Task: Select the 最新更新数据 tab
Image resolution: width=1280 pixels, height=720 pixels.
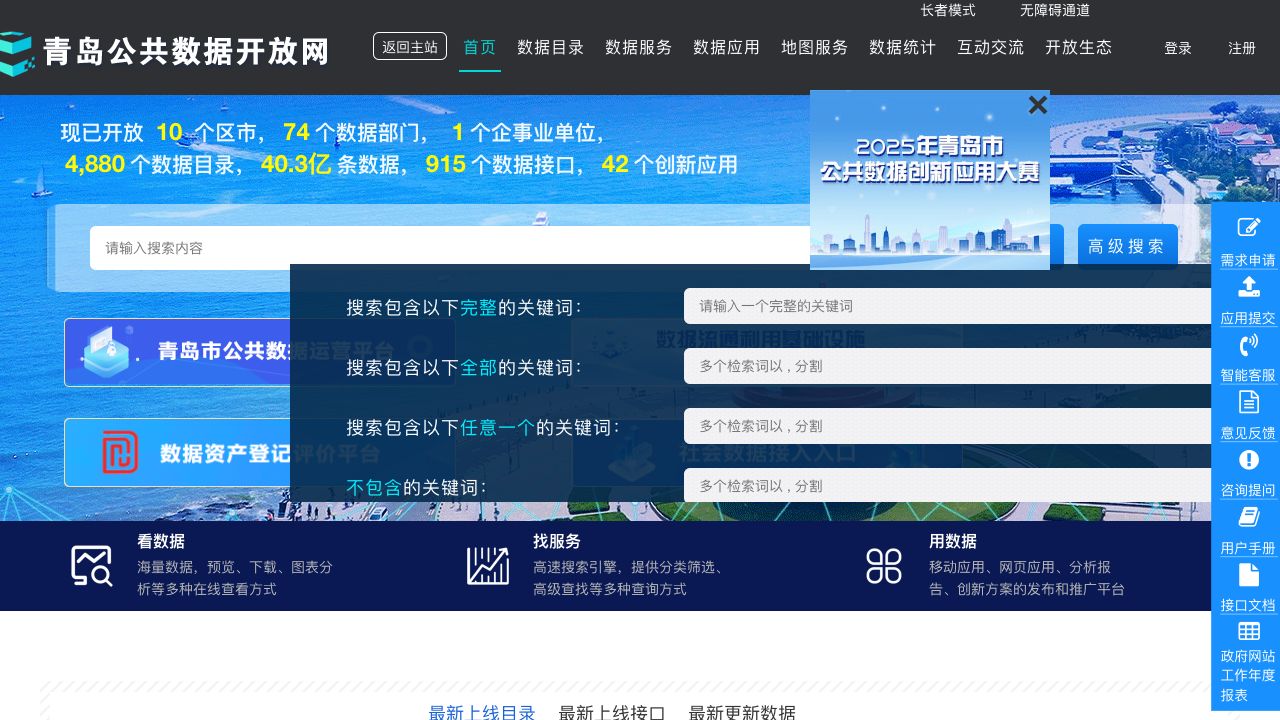Action: pos(742,713)
